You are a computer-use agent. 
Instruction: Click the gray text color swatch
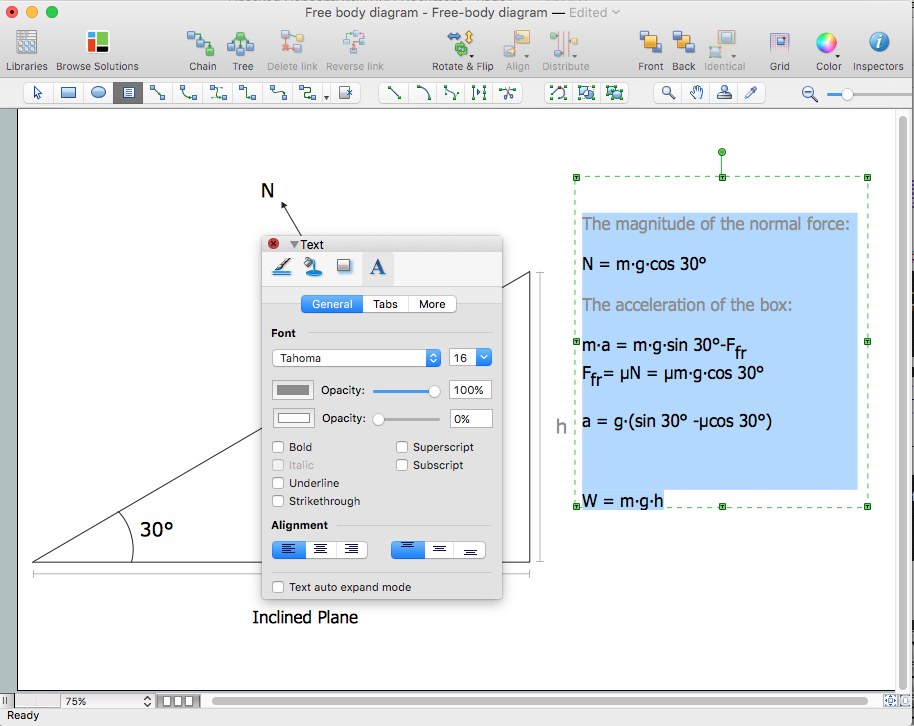tap(293, 390)
